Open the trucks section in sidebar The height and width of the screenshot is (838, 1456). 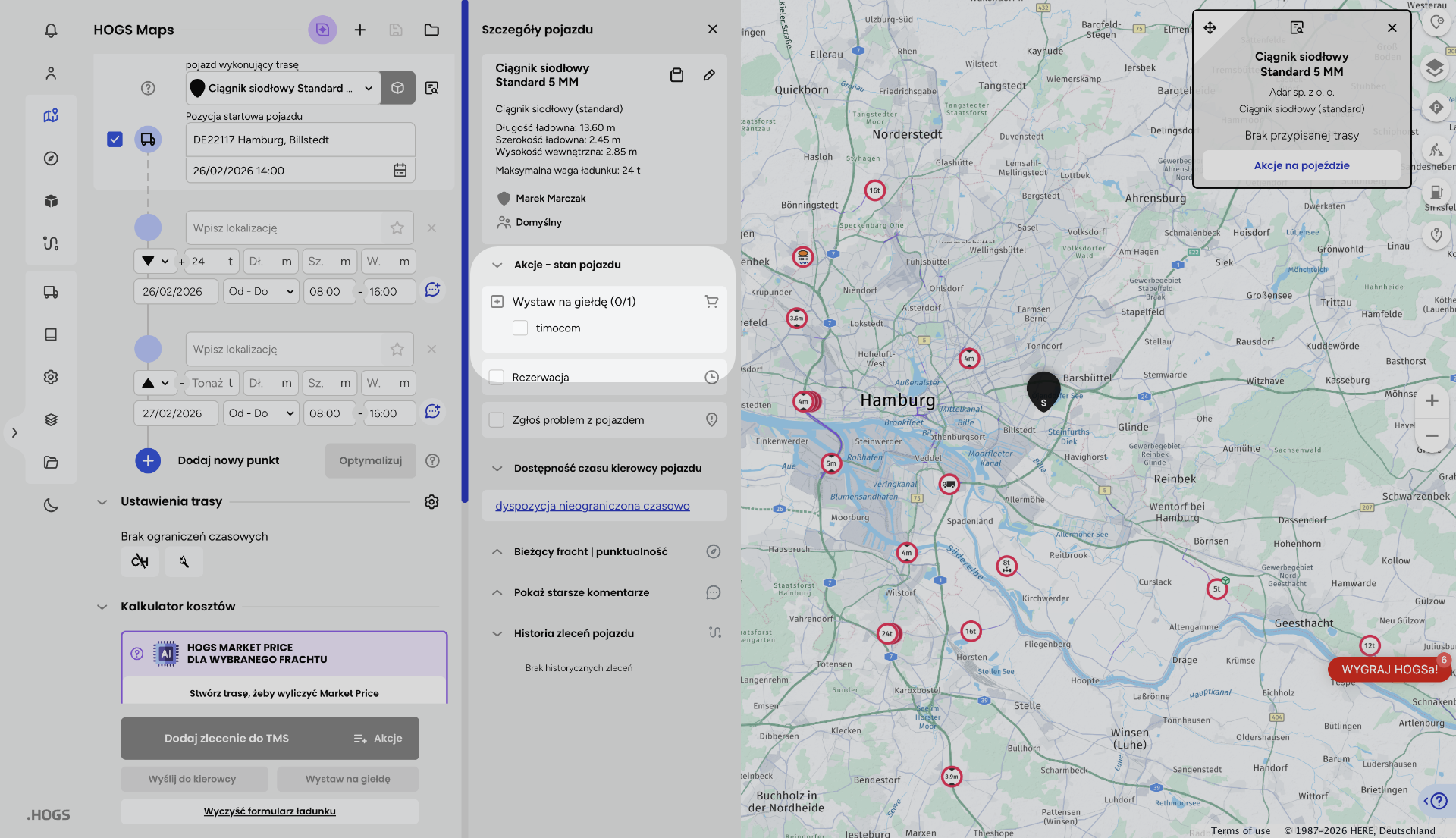click(51, 292)
